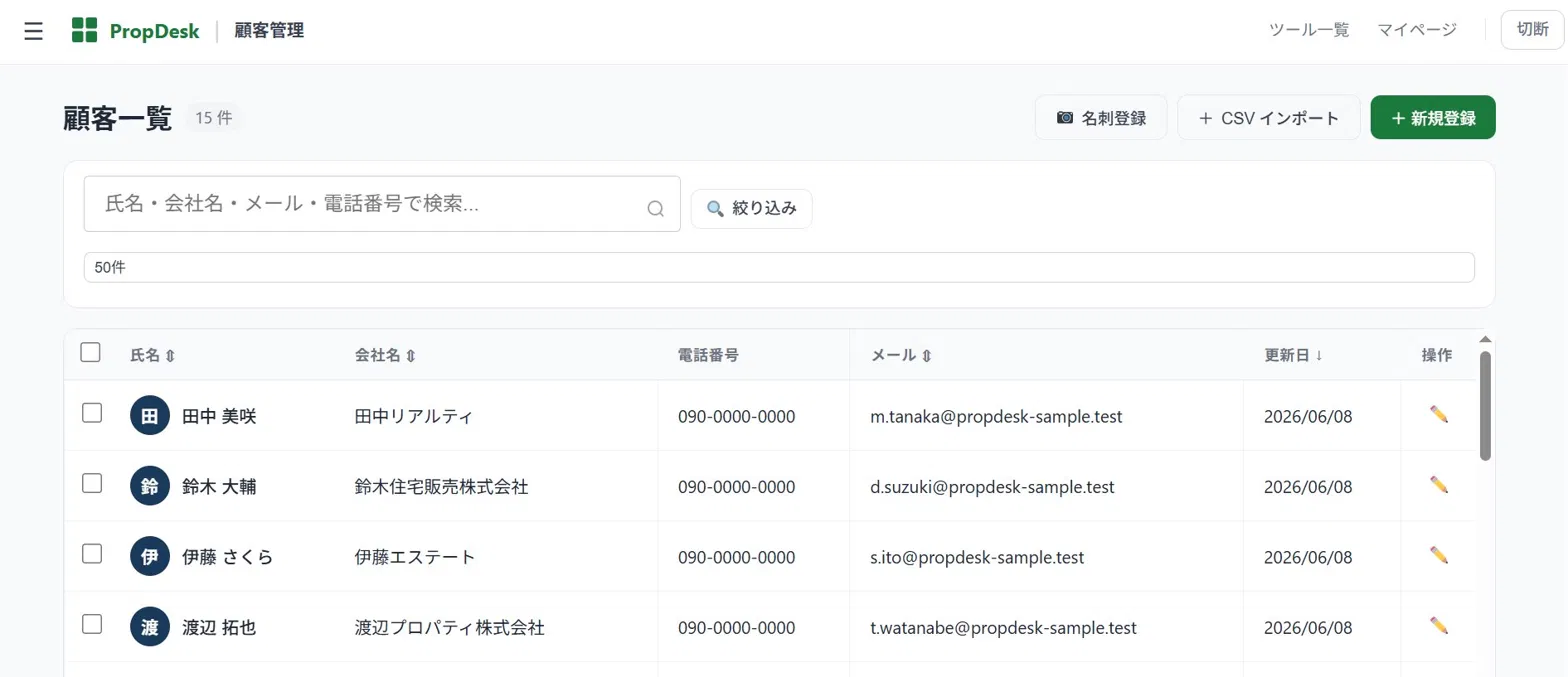This screenshot has height=677, width=1568.
Task: Click email t.watanabe@propdesk-sample.test
Action: point(1003,628)
